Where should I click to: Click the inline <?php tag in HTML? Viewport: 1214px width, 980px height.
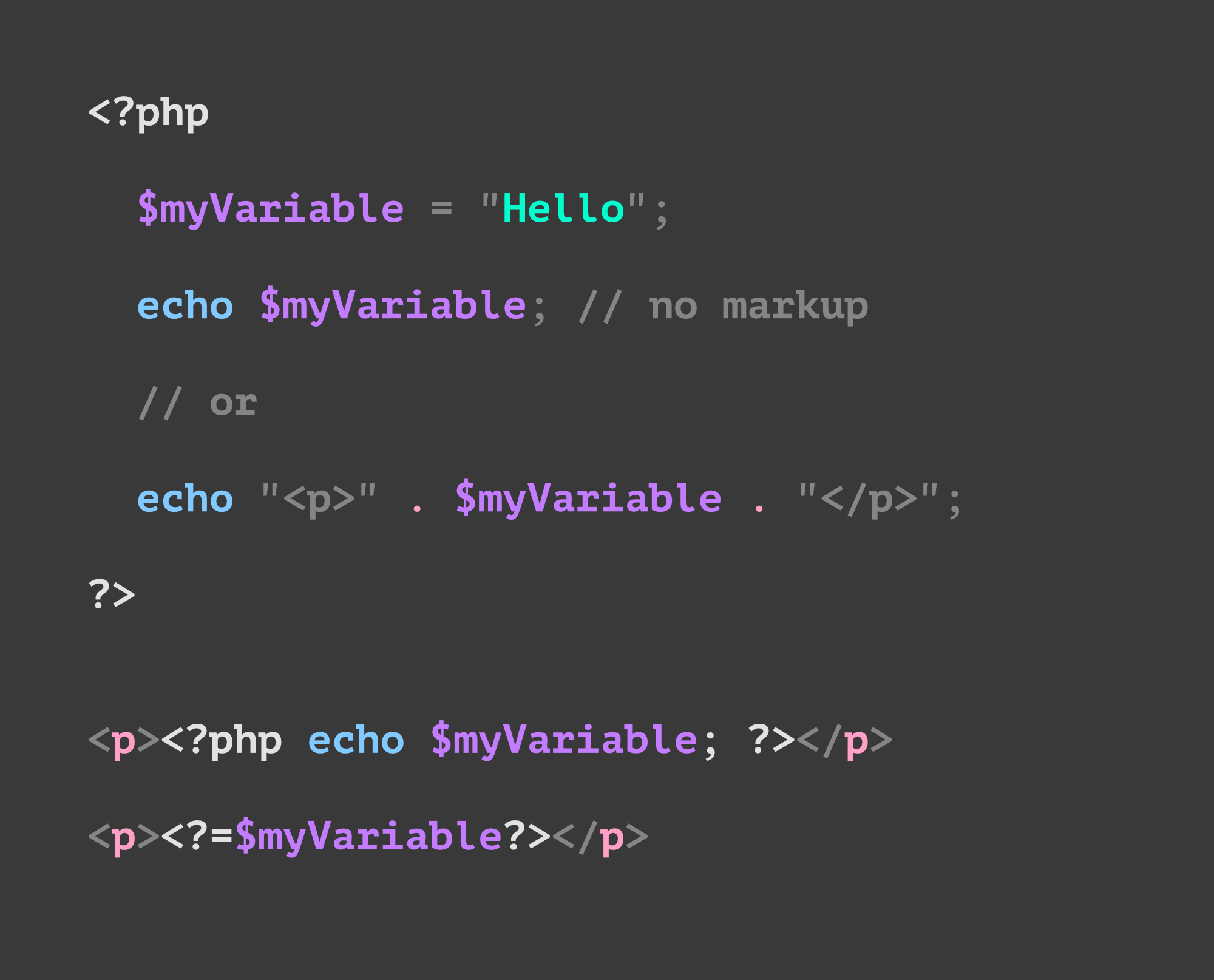tap(222, 741)
